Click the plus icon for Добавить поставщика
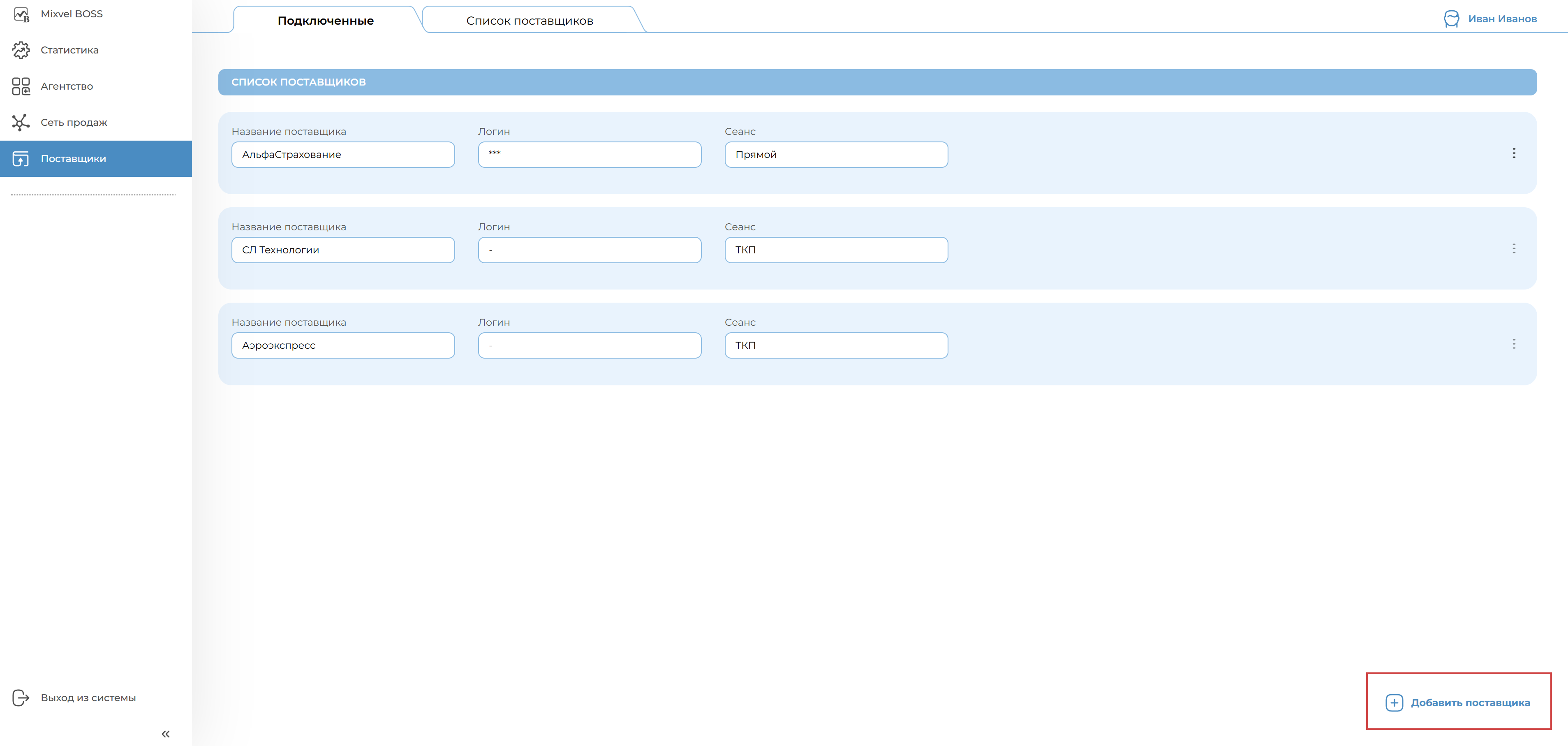 point(1394,703)
